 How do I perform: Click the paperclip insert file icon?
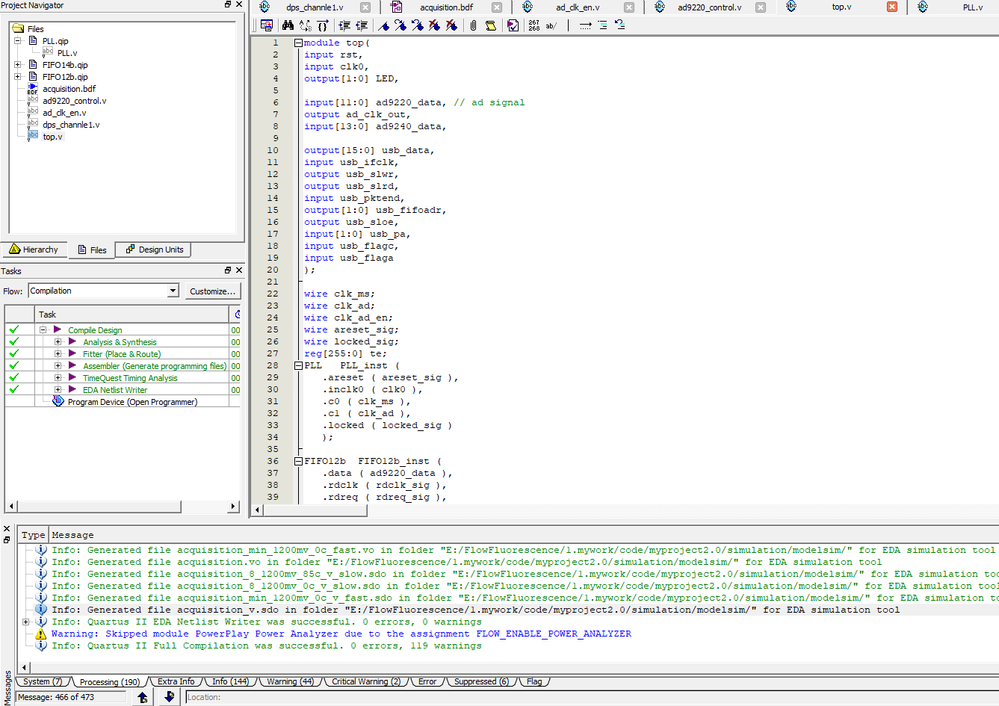tap(472, 25)
